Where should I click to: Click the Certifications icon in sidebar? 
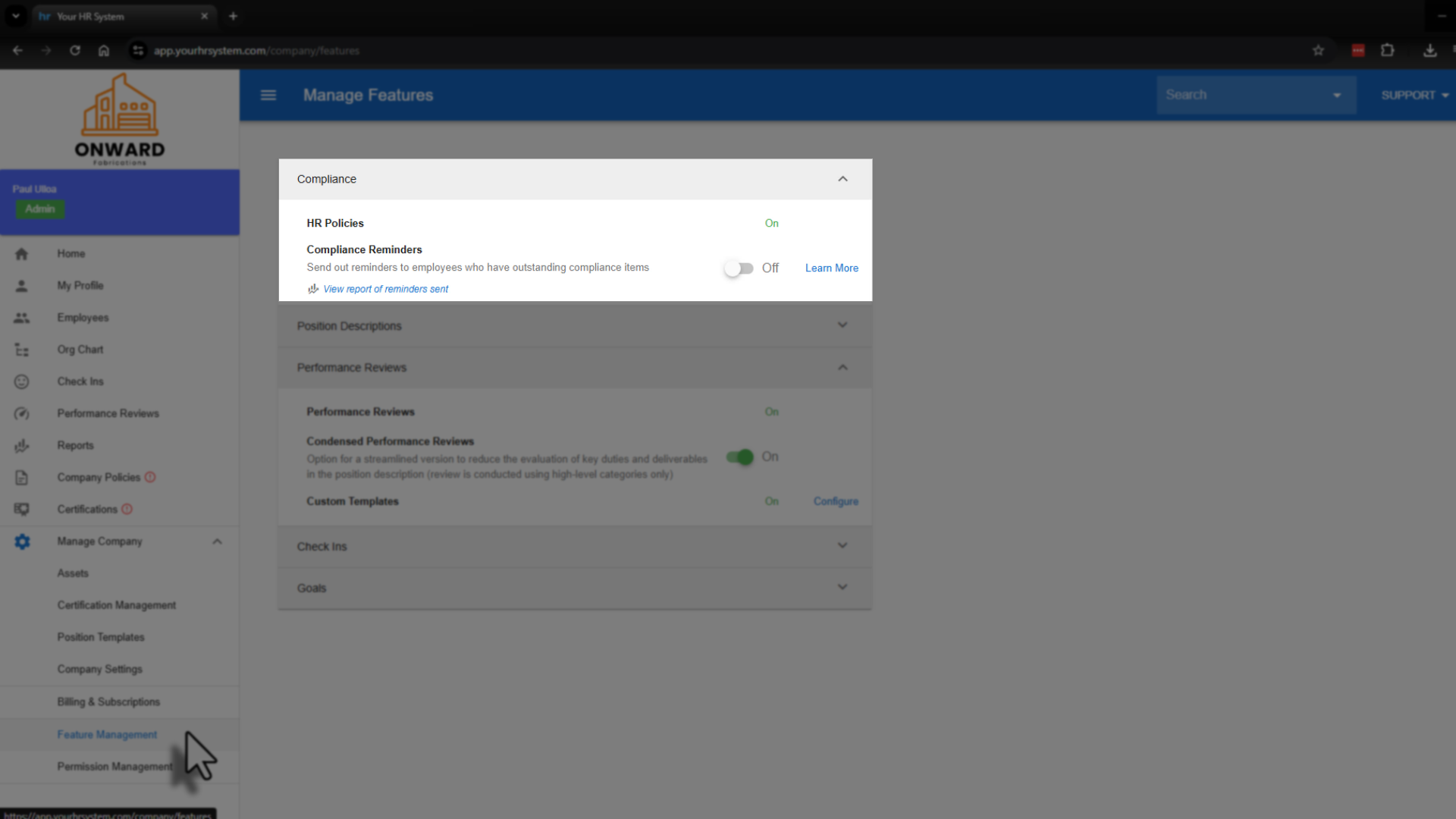[x=21, y=510]
